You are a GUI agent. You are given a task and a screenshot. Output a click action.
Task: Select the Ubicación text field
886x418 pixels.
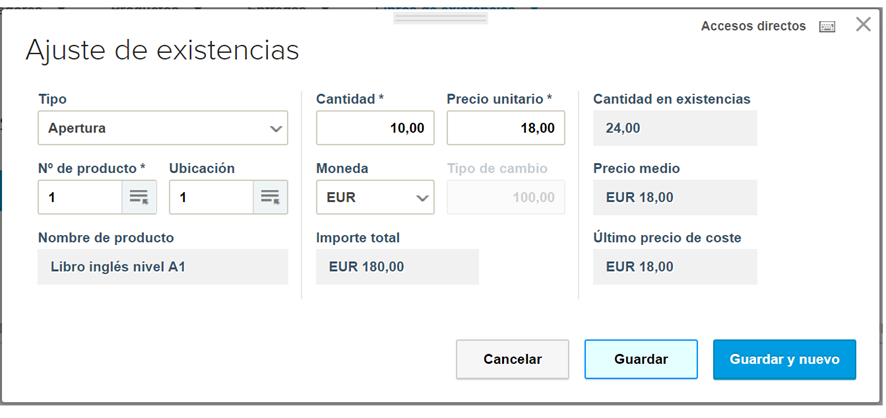[211, 197]
